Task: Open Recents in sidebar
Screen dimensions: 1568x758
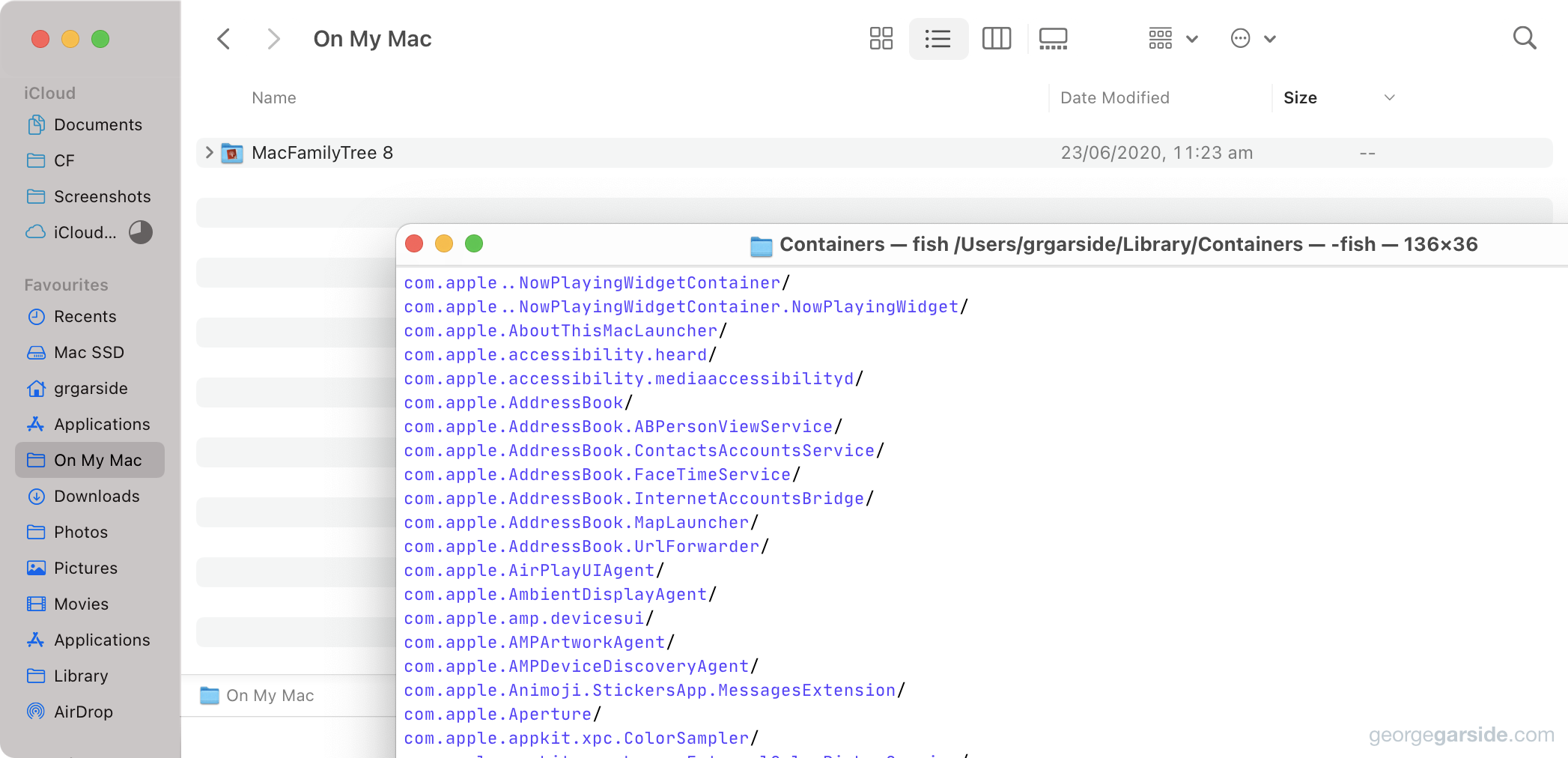Action: pyautogui.click(x=90, y=316)
